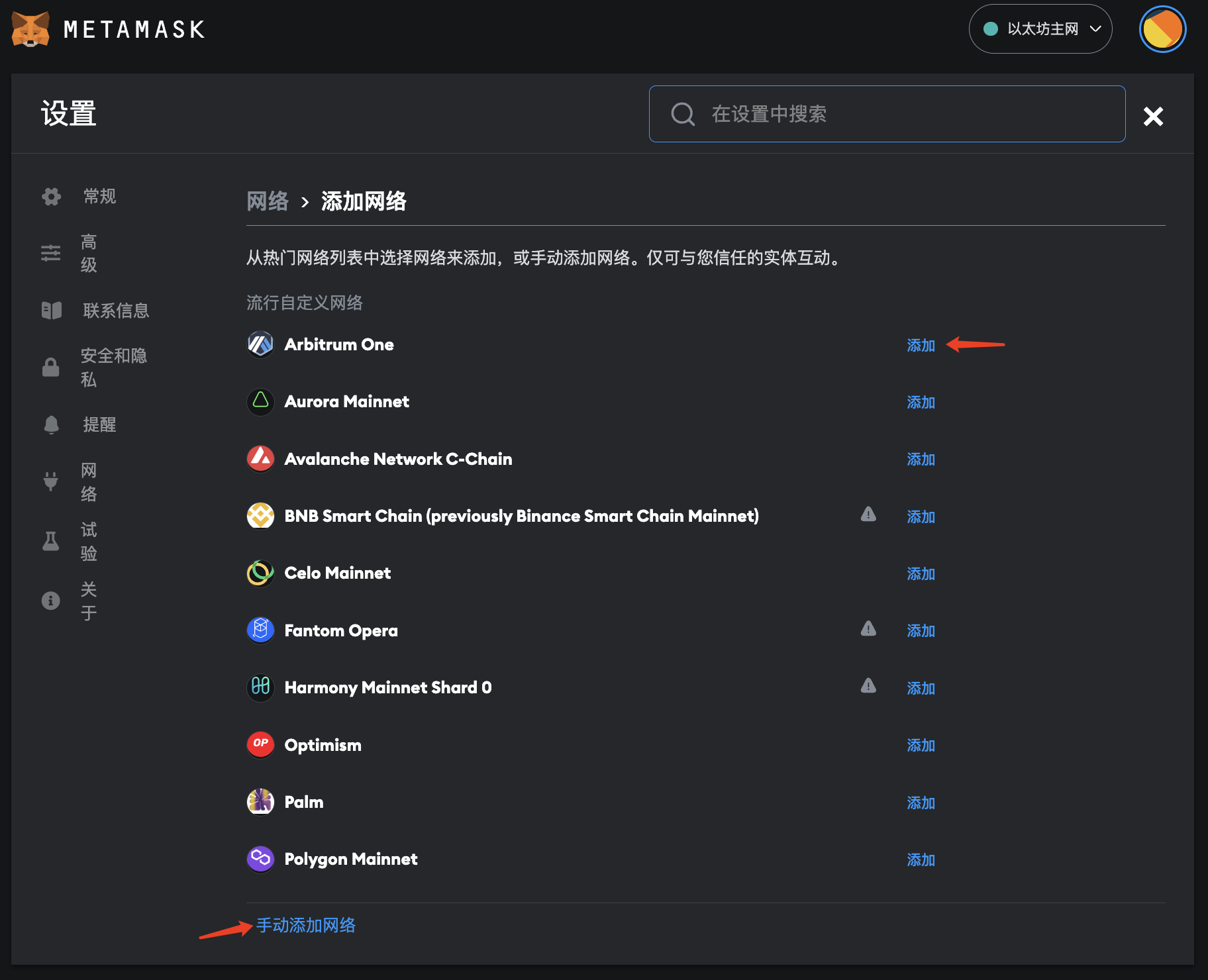Click the Aurora Mainnet logo
Viewport: 1208px width, 980px height.
260,401
